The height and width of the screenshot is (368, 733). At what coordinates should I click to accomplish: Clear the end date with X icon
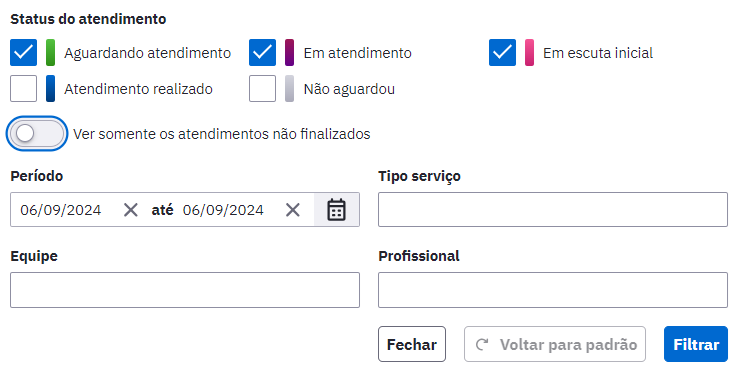click(293, 210)
